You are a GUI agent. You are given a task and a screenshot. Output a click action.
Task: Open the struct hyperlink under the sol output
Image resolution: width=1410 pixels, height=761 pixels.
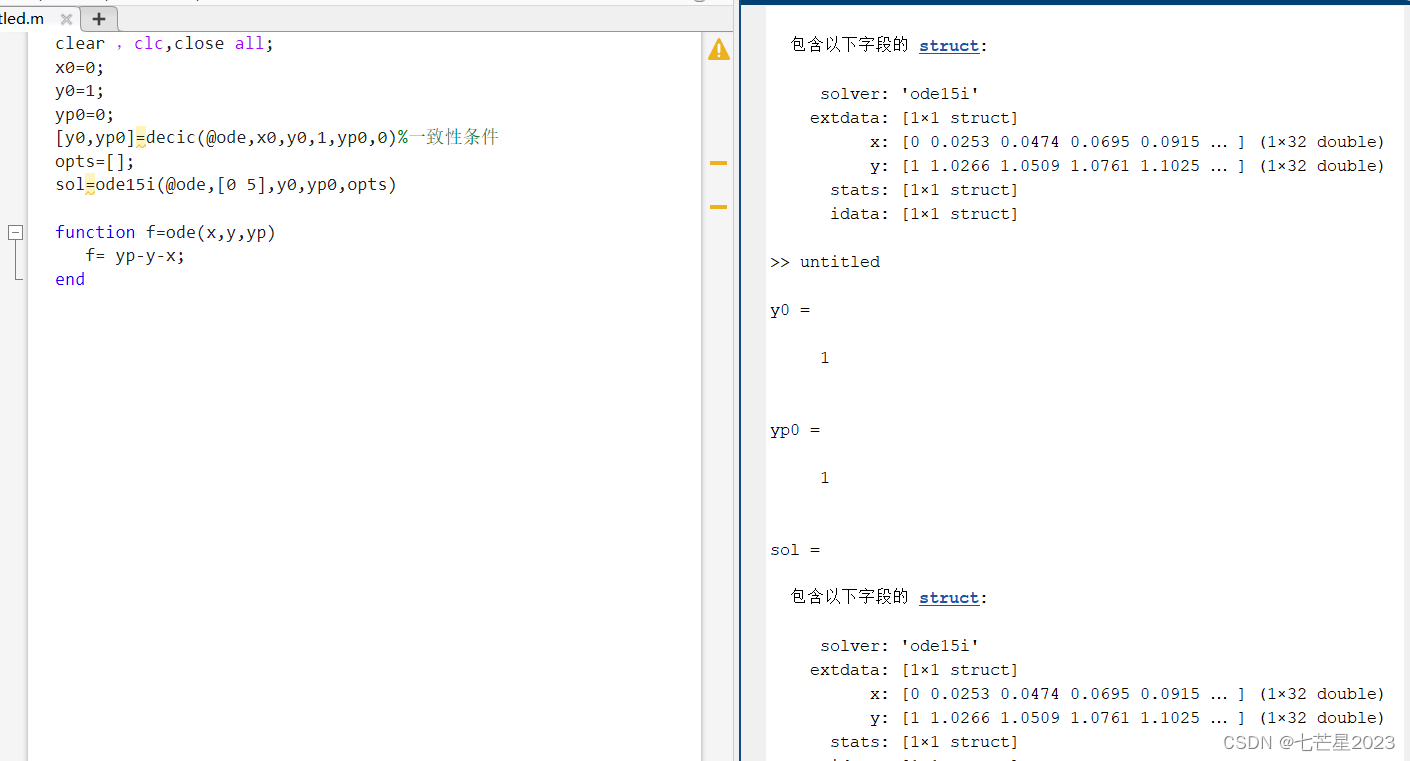click(x=948, y=597)
